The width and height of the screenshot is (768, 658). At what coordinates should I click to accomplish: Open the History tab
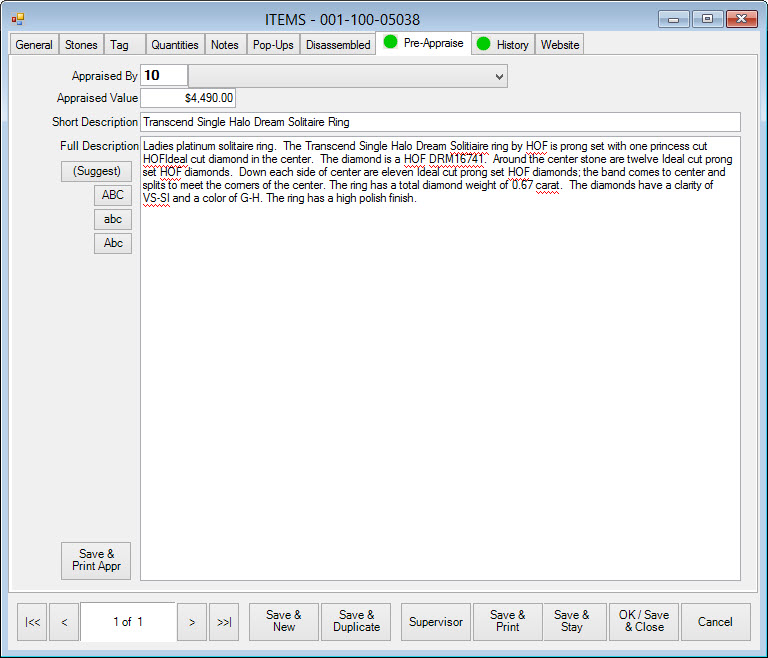[502, 45]
